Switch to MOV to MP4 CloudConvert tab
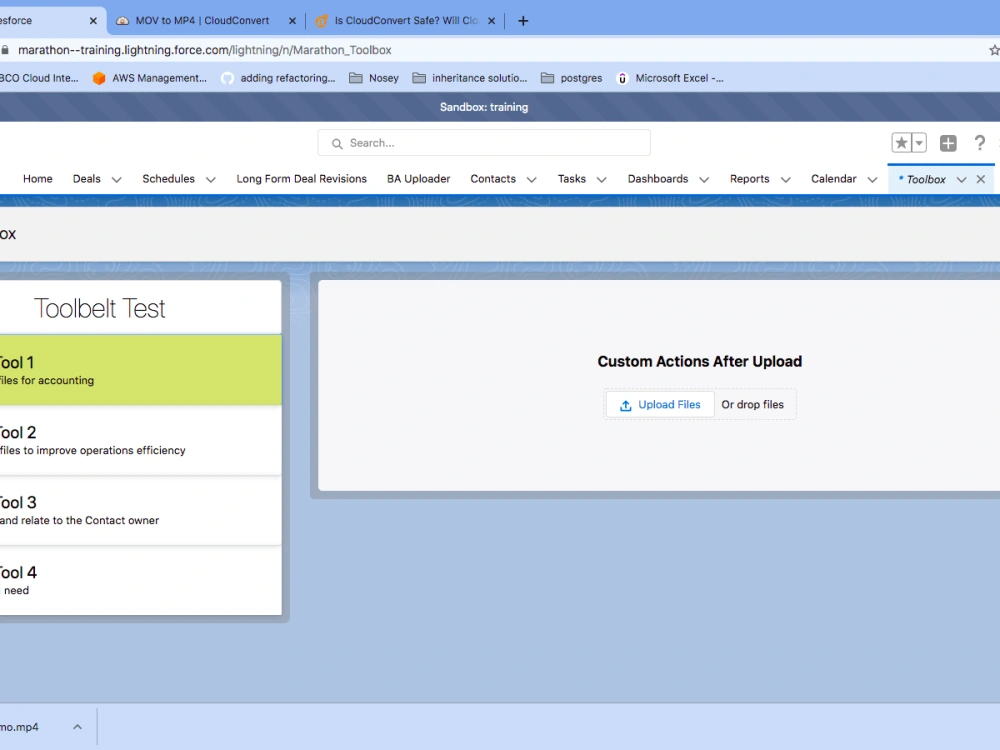Viewport: 1000px width, 750px height. 202,20
